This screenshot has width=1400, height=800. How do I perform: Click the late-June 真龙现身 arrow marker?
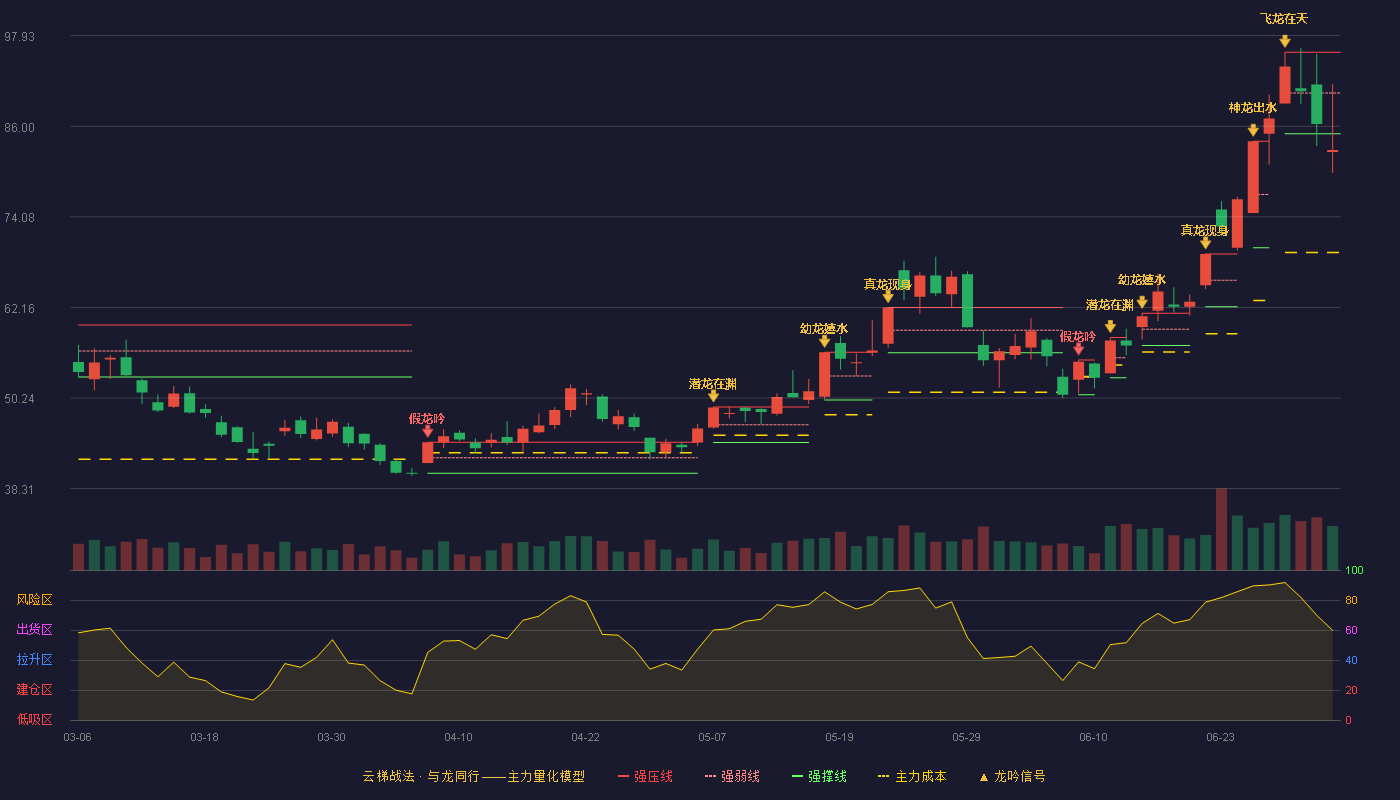tap(1205, 243)
